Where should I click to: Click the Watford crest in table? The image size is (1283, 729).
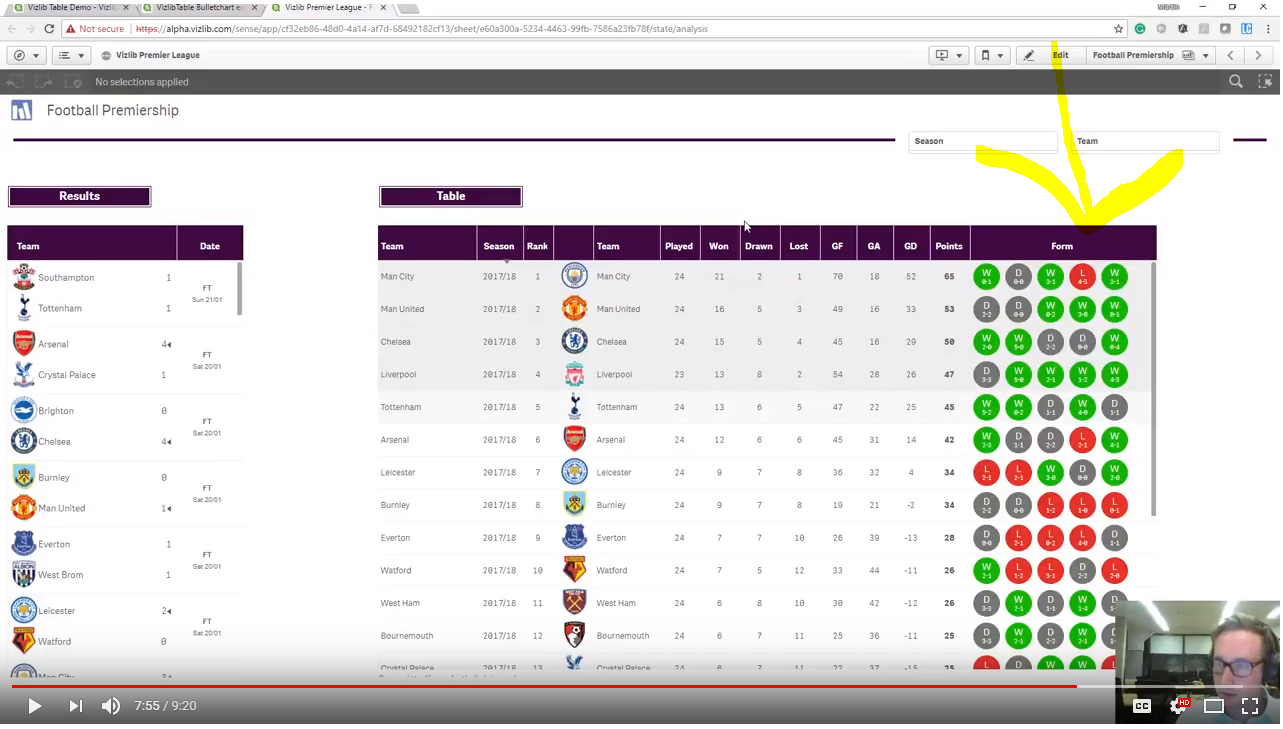coord(574,570)
